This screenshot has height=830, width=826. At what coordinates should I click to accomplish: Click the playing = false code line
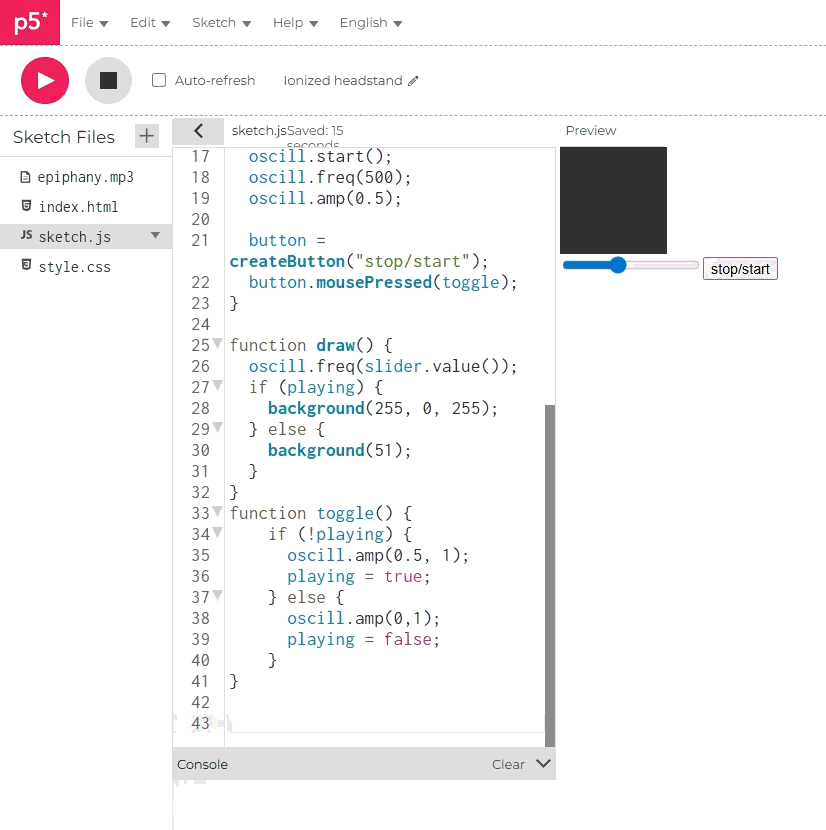(363, 639)
